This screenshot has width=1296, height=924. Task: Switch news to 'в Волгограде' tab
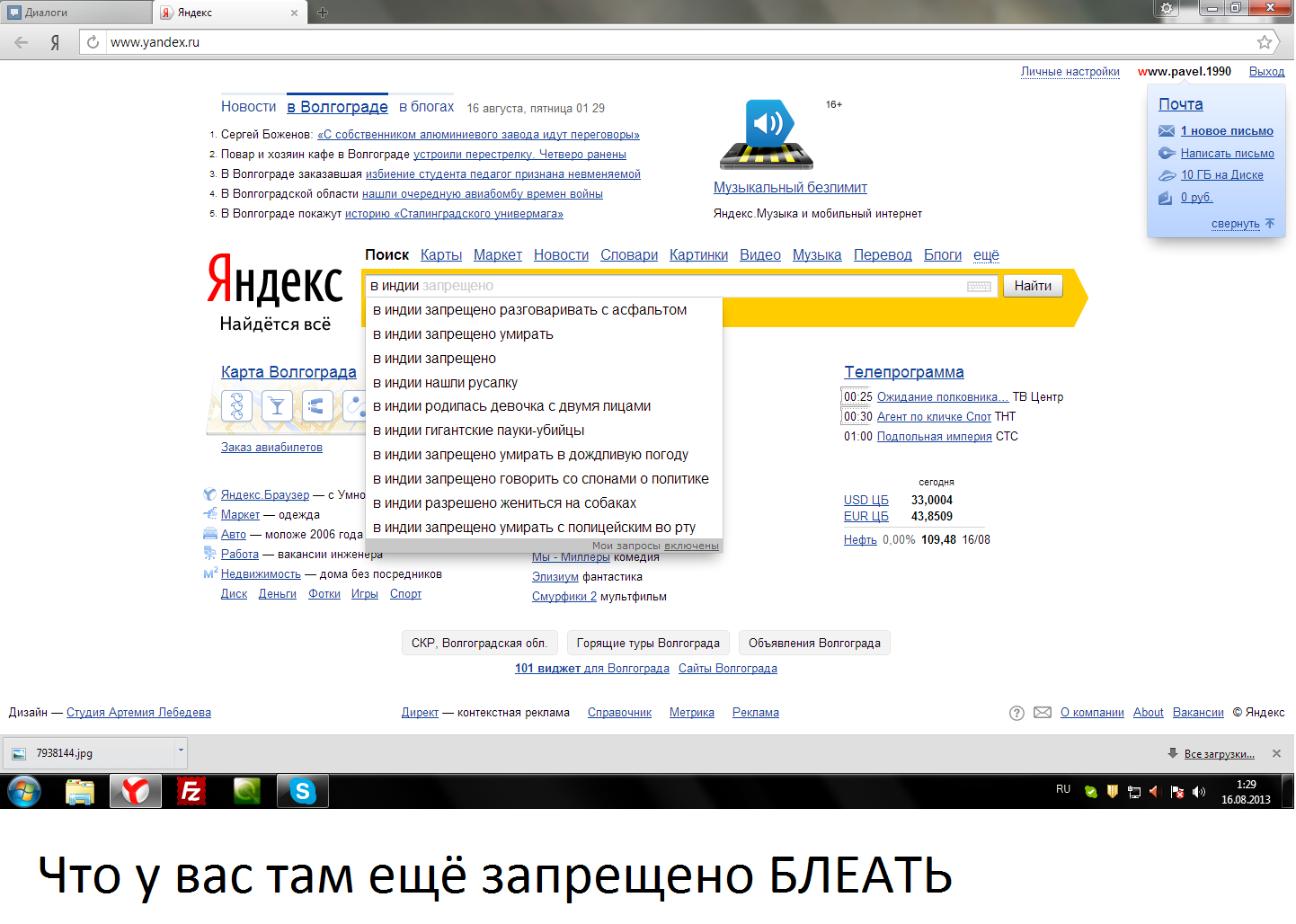click(338, 107)
